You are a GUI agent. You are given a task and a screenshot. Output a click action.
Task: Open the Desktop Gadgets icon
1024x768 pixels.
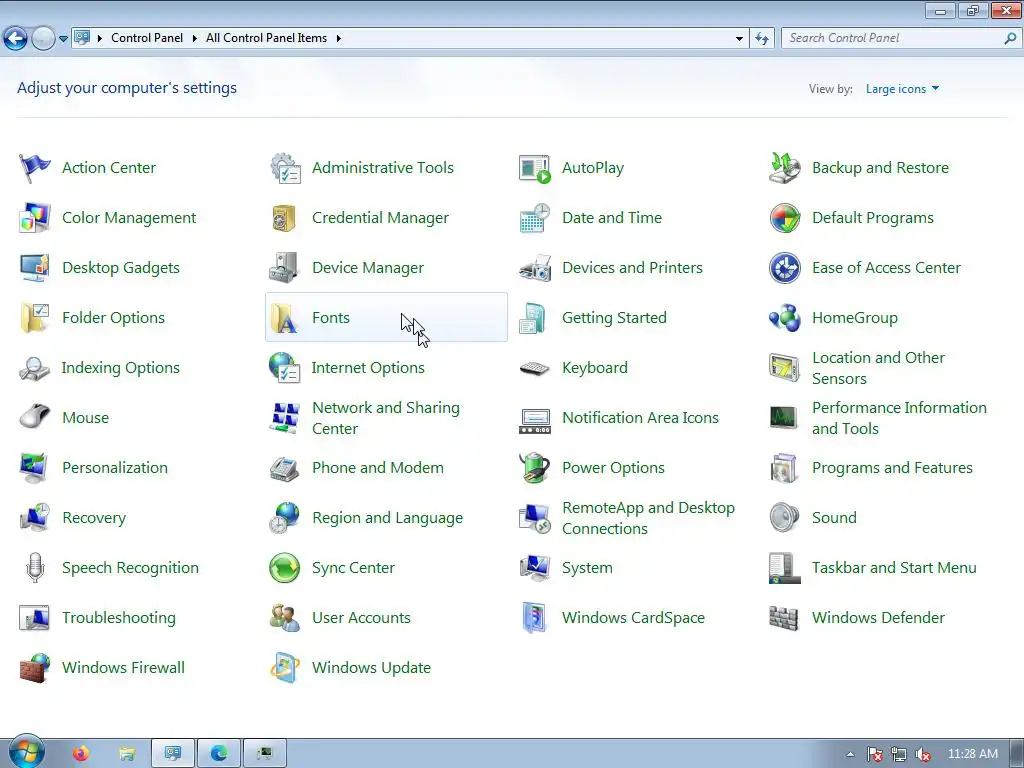pyautogui.click(x=35, y=268)
